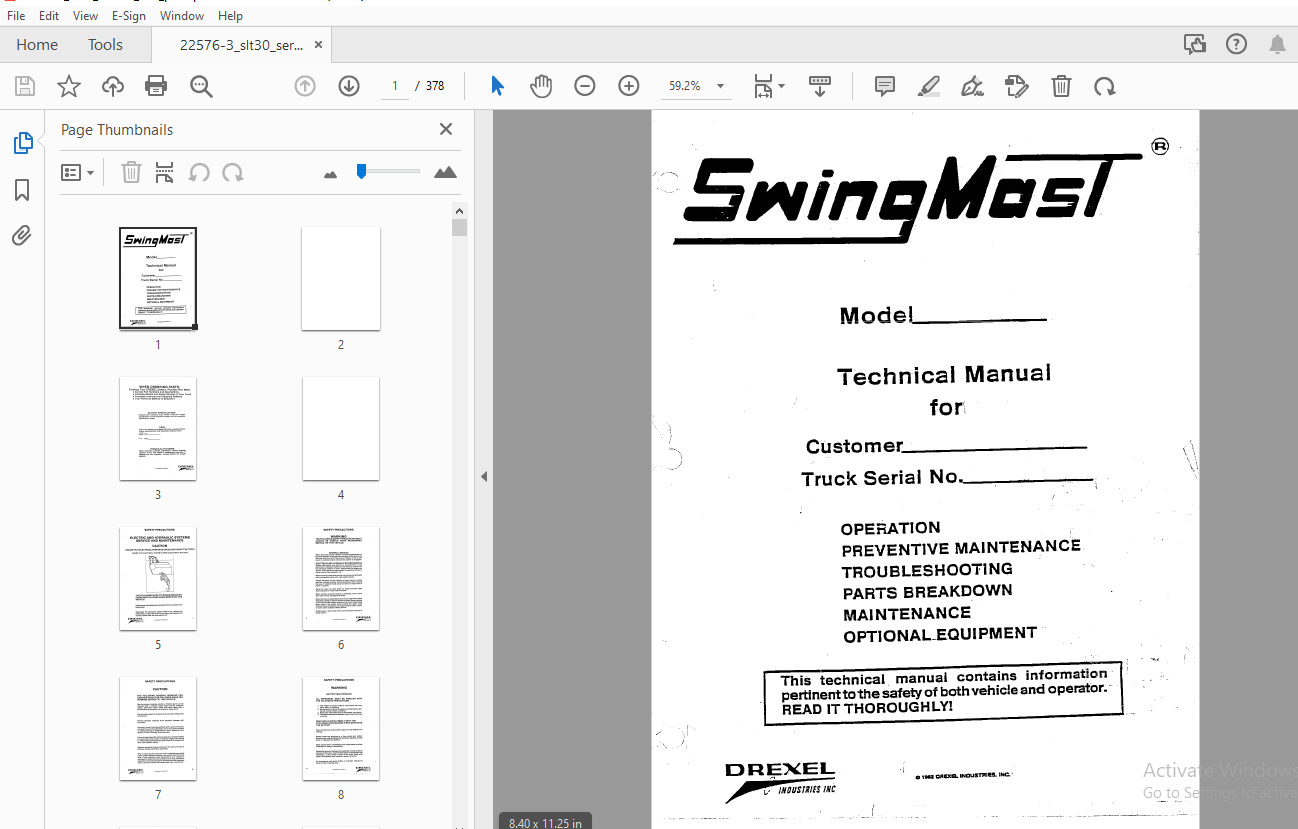The height and width of the screenshot is (829, 1298).
Task: Zoom in with plus button
Action: [x=629, y=86]
